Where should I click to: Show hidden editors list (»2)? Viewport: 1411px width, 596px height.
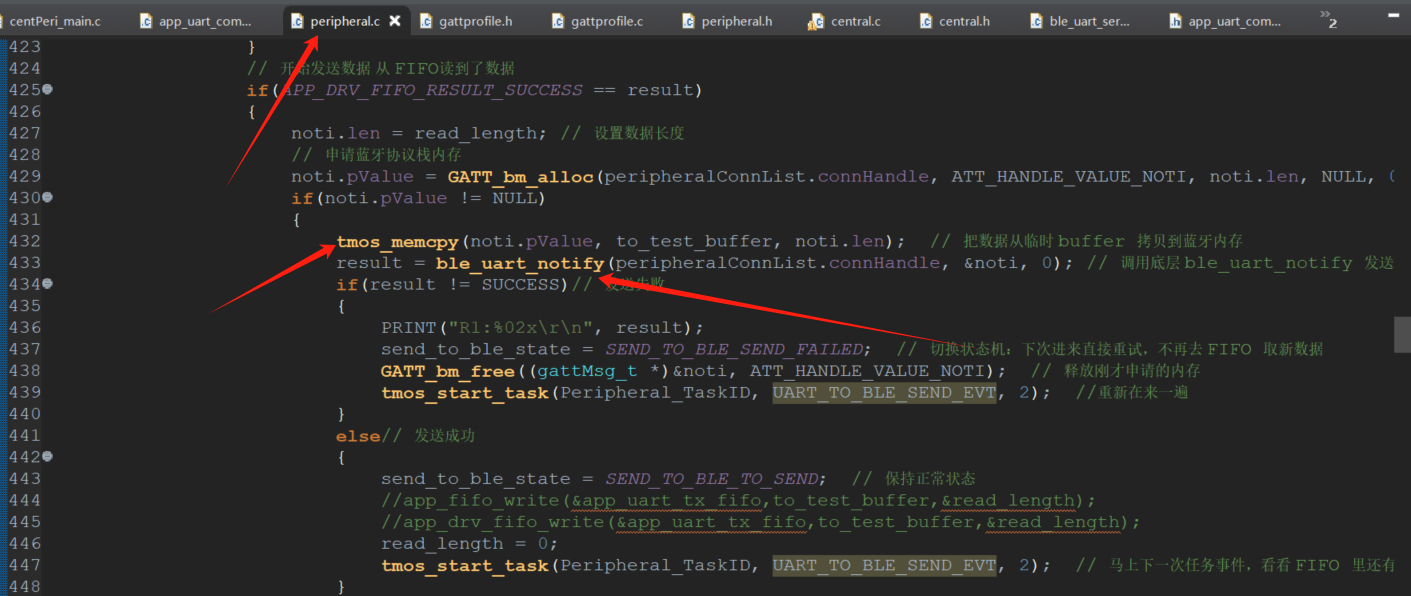1328,18
